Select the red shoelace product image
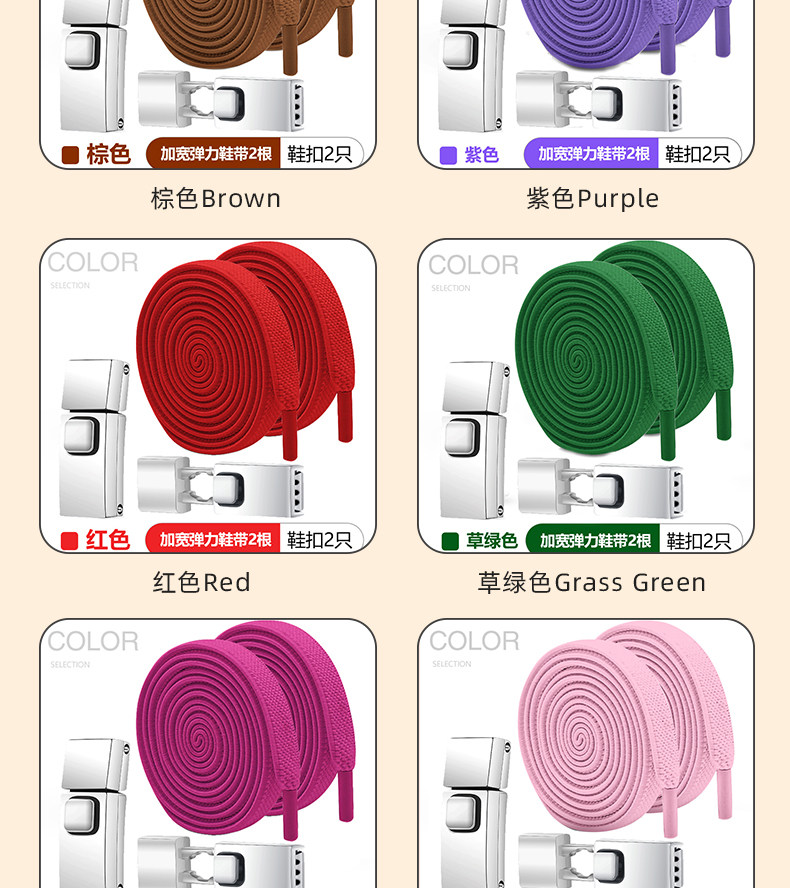Image resolution: width=790 pixels, height=888 pixels. pyautogui.click(x=208, y=396)
